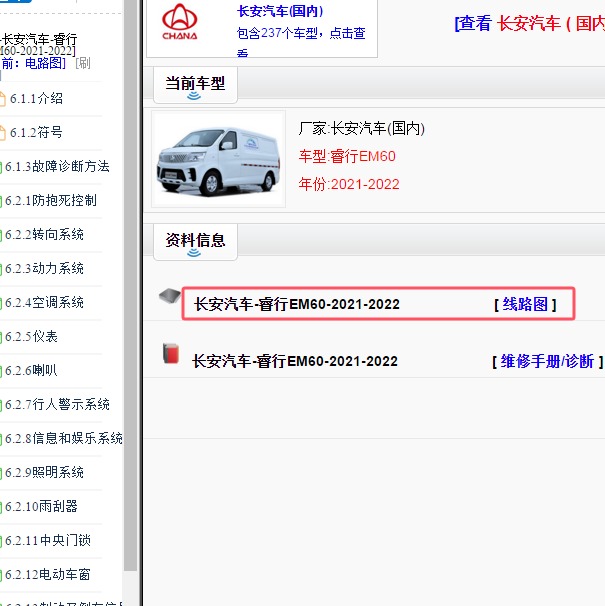Open 6.1.3故障诊断方法 section

pos(57,167)
